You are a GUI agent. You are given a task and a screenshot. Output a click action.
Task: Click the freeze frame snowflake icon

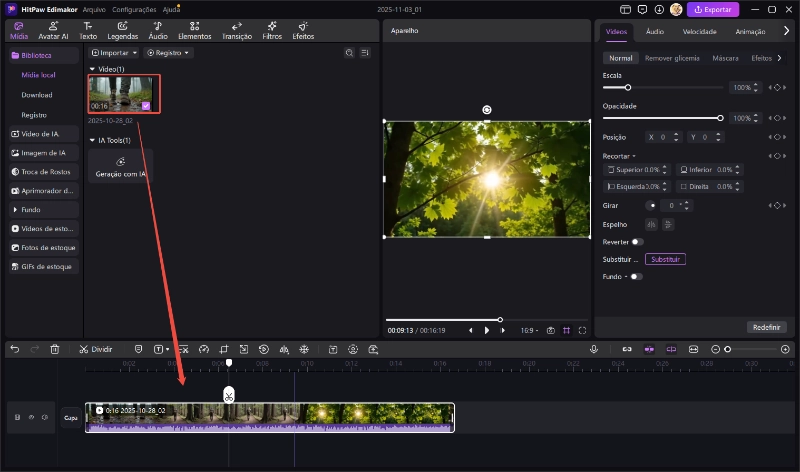click(x=304, y=350)
